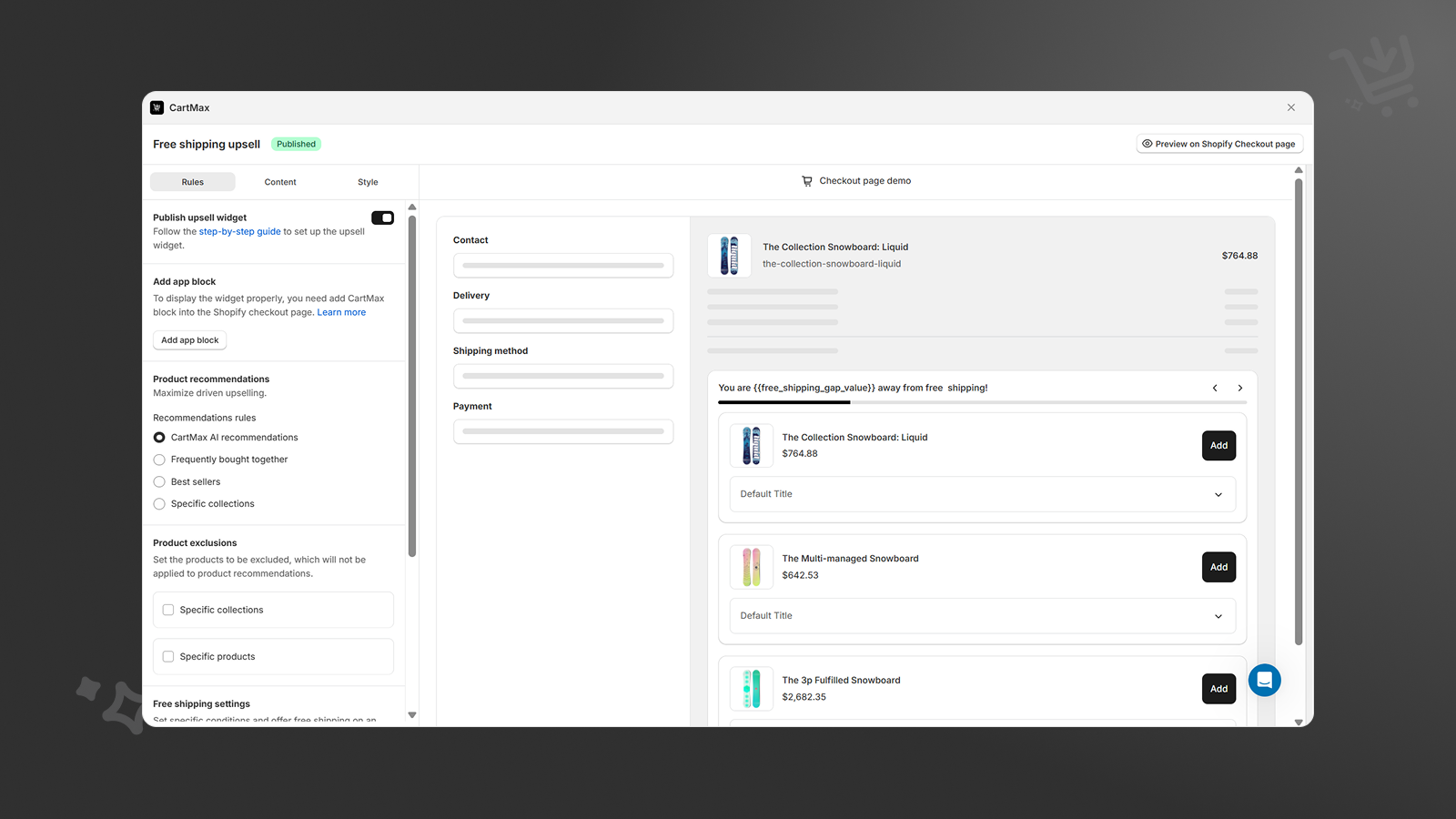The image size is (1456, 819).
Task: Click scroll down arrow of preview pane
Action: pyautogui.click(x=1299, y=722)
